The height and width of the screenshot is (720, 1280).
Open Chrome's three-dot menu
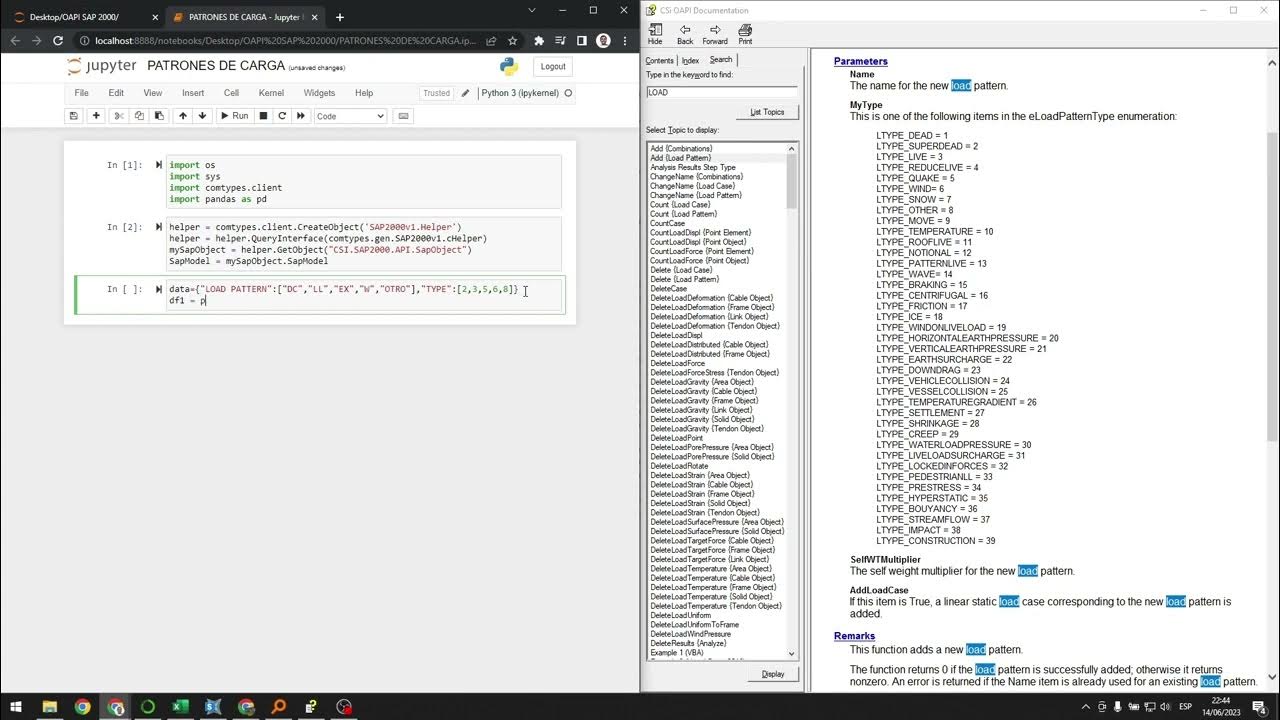[x=625, y=41]
